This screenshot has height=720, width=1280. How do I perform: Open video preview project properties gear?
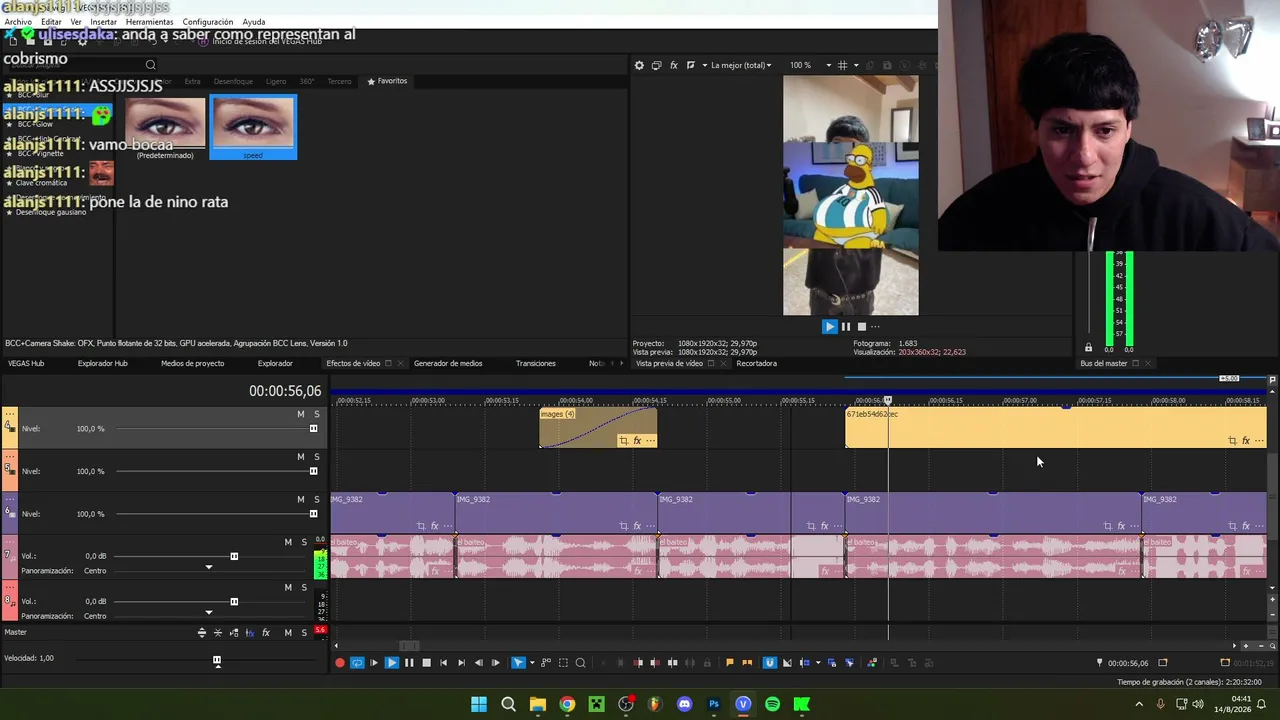(x=639, y=65)
